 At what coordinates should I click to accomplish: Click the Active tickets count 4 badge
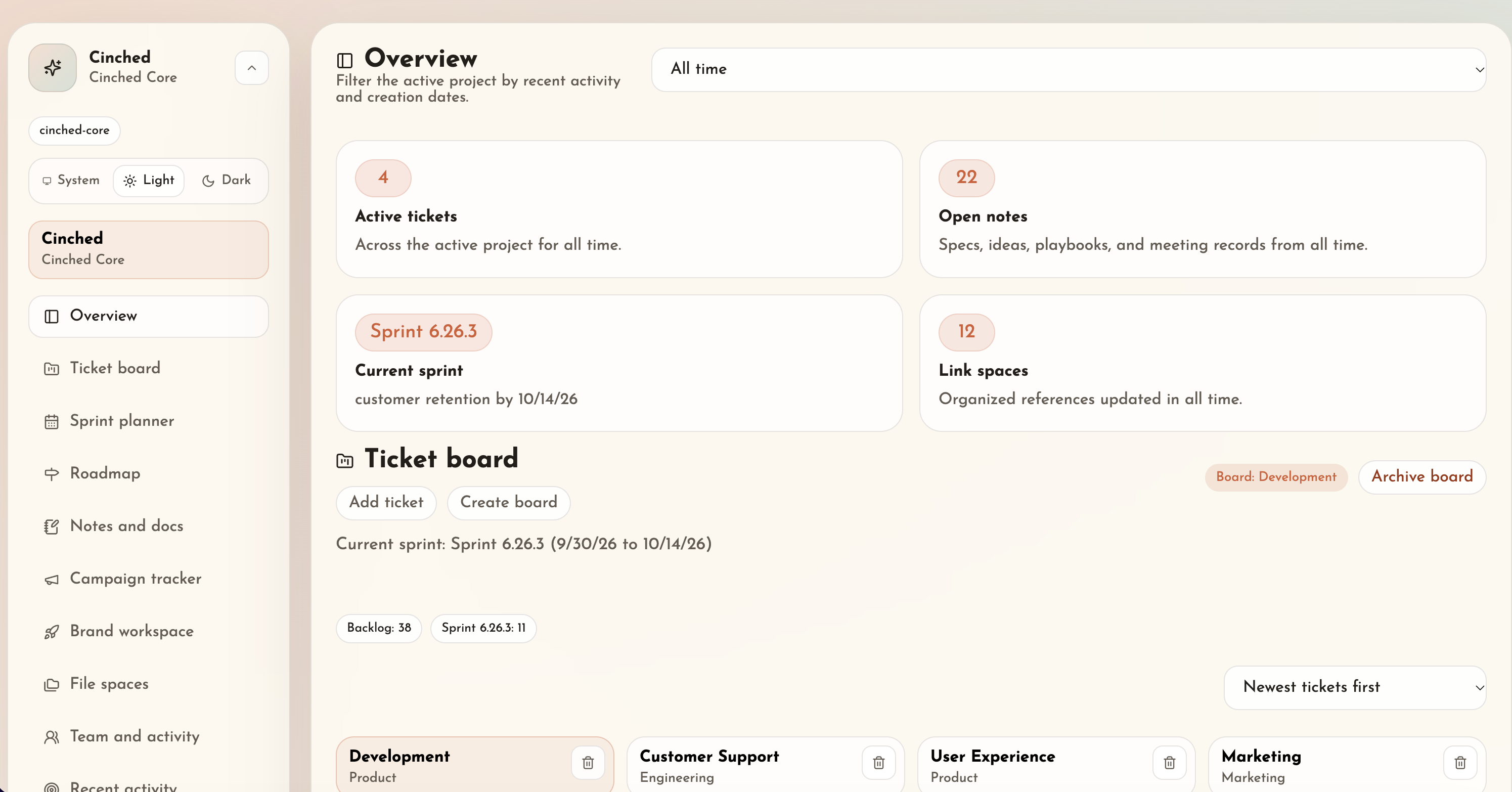tap(383, 178)
